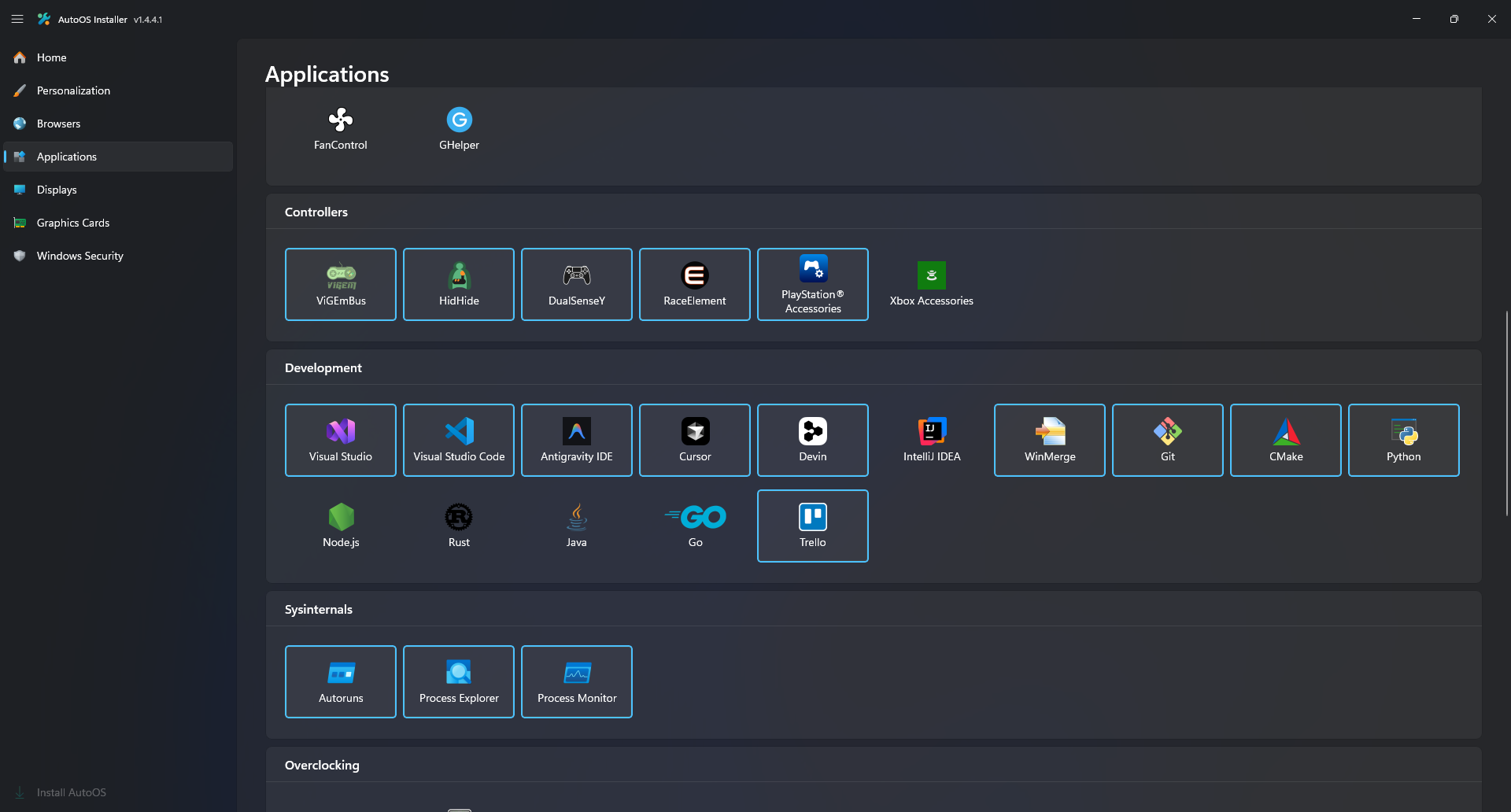
Task: Open the Displays section
Action: click(x=118, y=190)
